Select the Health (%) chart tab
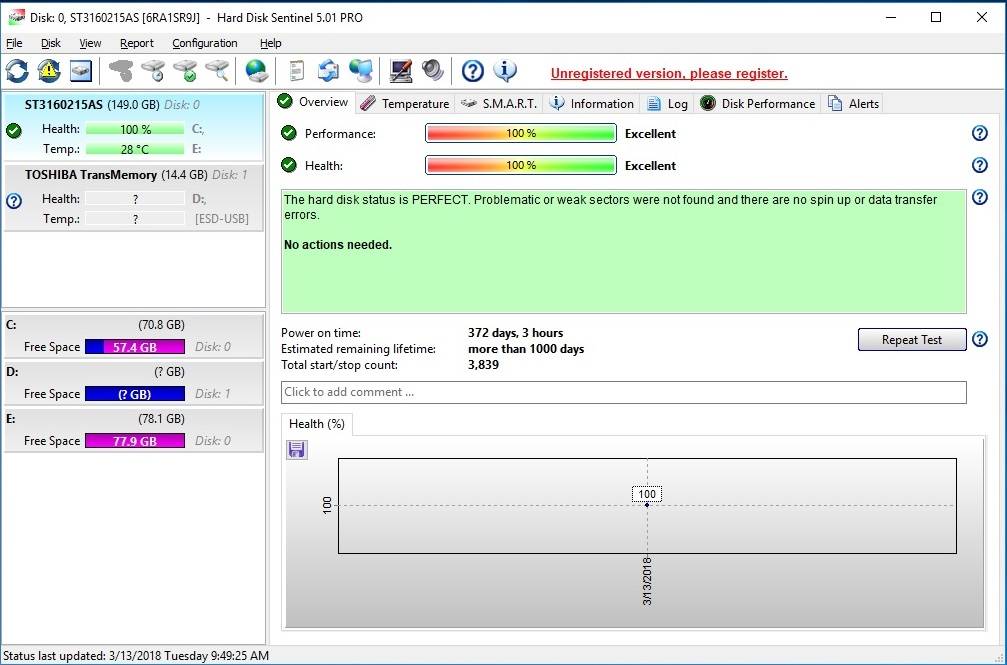The width and height of the screenshot is (1007, 665). tap(317, 424)
